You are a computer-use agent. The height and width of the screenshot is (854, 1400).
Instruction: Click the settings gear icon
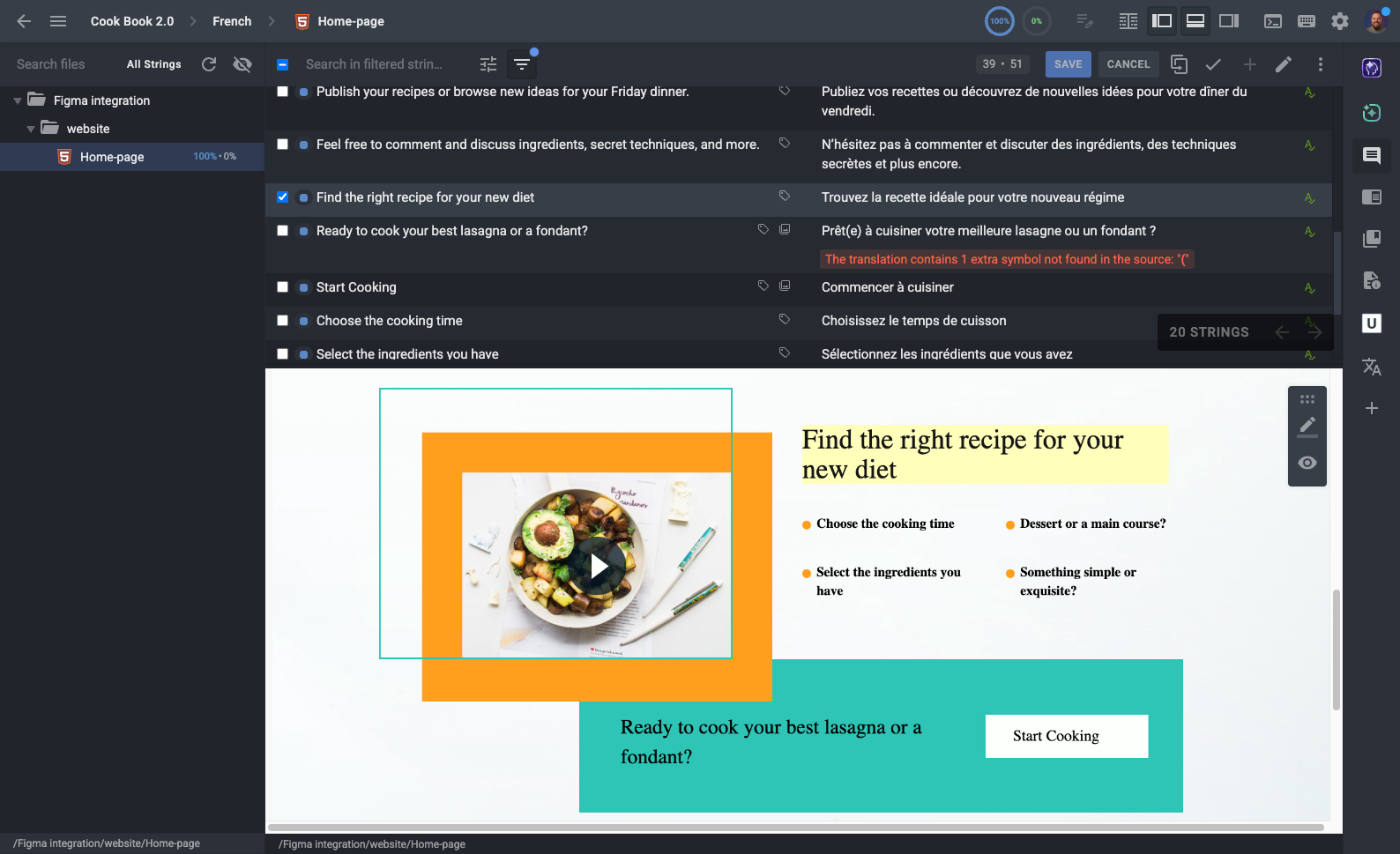(x=1339, y=21)
